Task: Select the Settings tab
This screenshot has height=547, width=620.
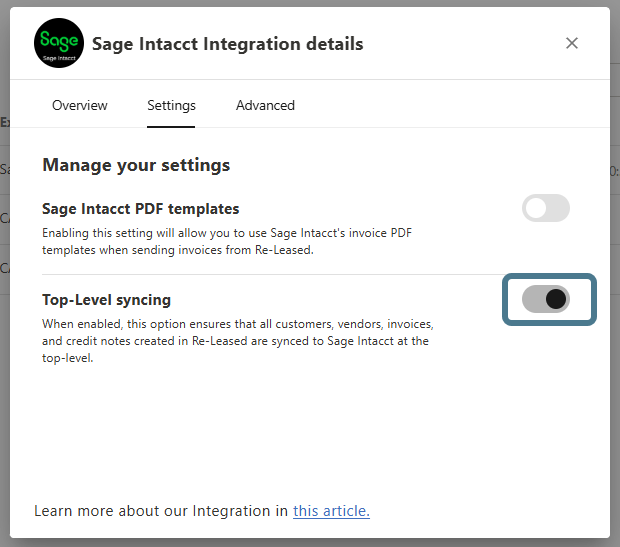Action: (171, 105)
